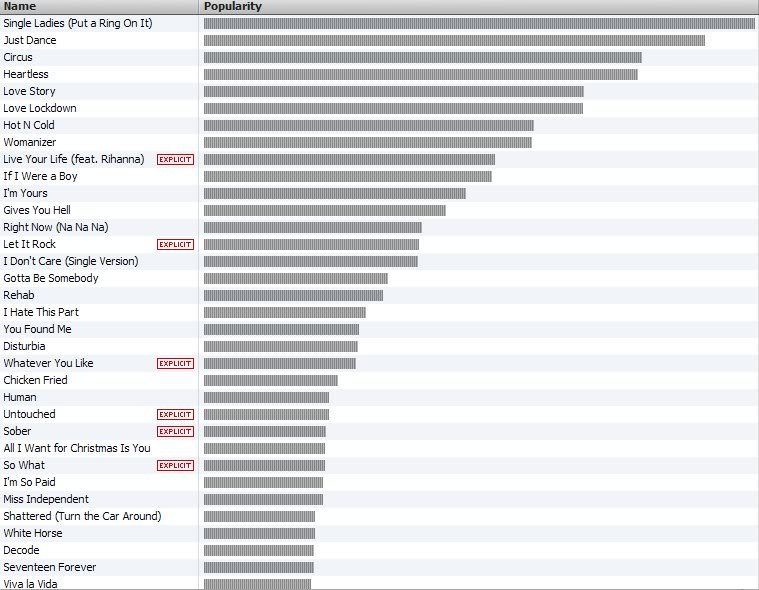Select the I Don't Care (Single Version) track
The height and width of the screenshot is (590, 759).
[71, 261]
